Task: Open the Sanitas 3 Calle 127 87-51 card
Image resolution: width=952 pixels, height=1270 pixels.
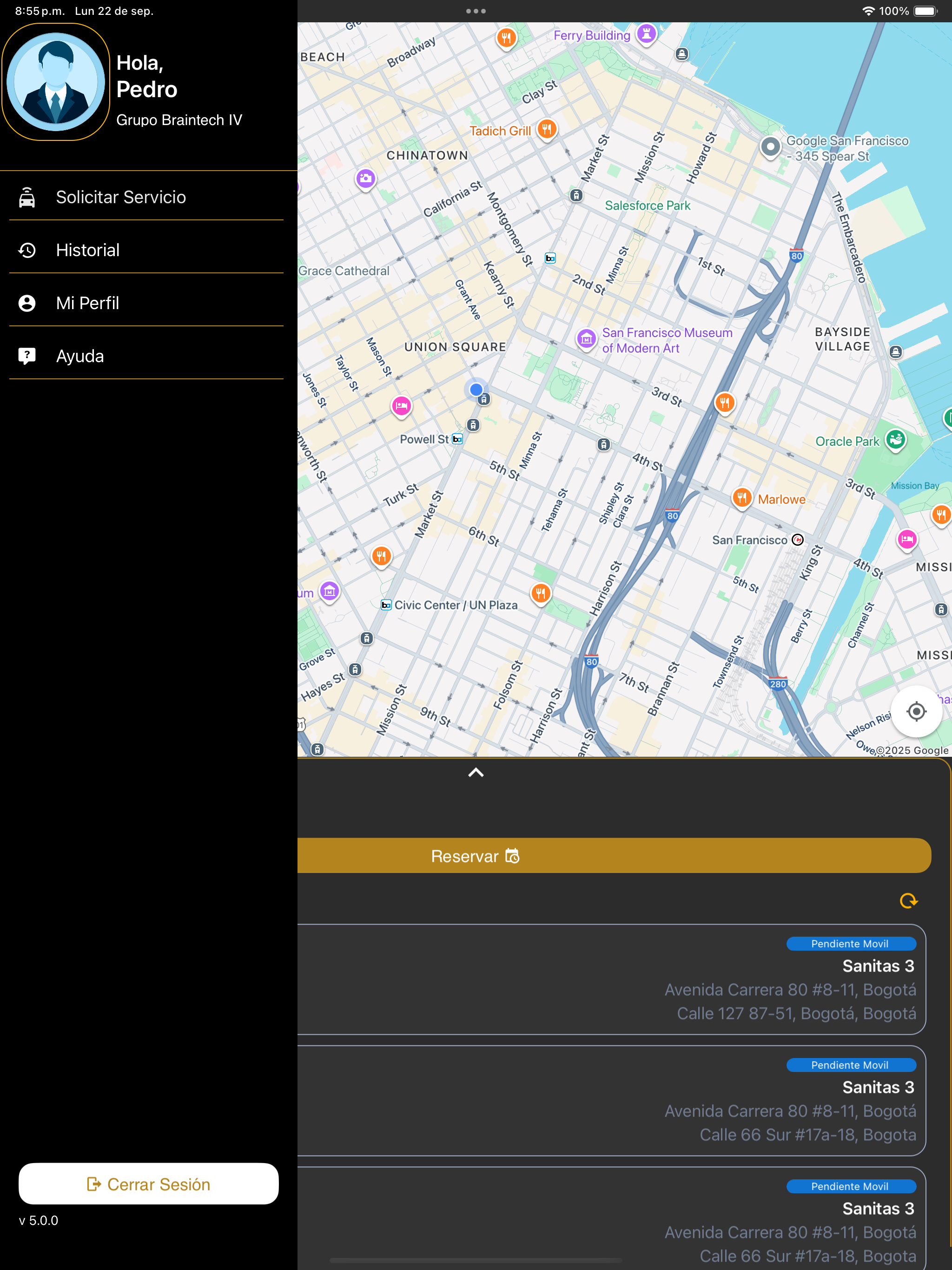Action: 611,979
